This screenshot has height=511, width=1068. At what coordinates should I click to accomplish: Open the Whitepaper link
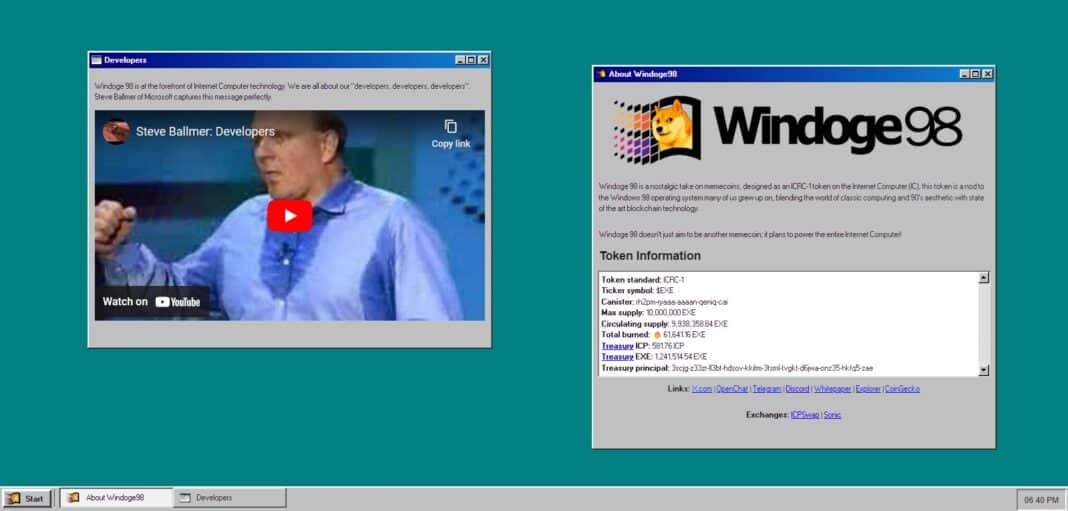(832, 389)
